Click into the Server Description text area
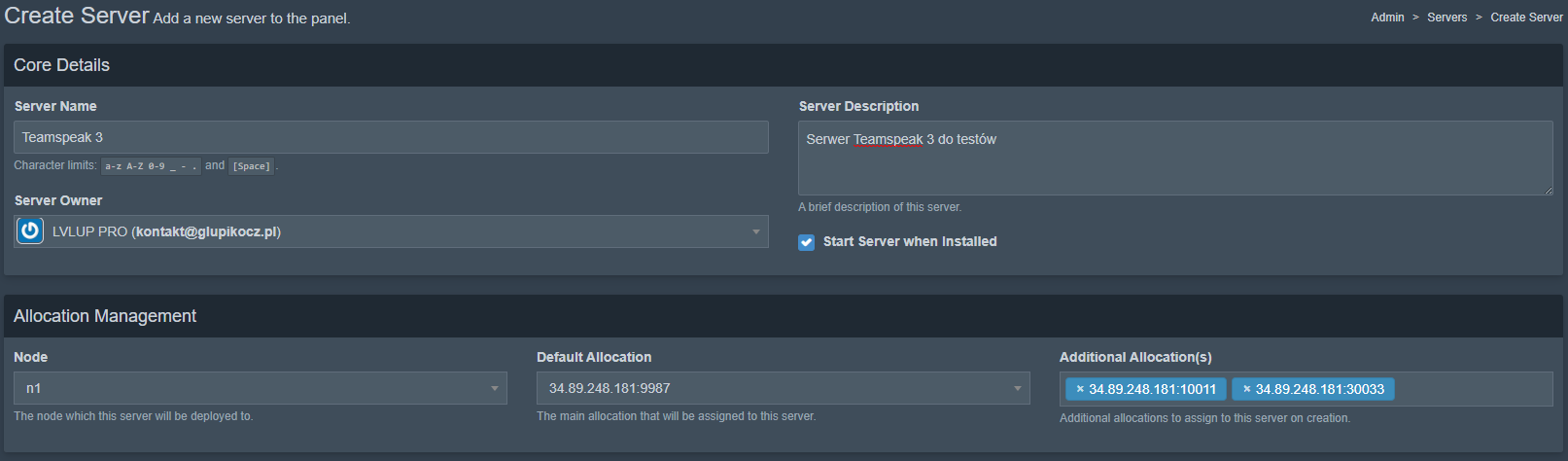The height and width of the screenshot is (461, 1568). tap(1174, 165)
